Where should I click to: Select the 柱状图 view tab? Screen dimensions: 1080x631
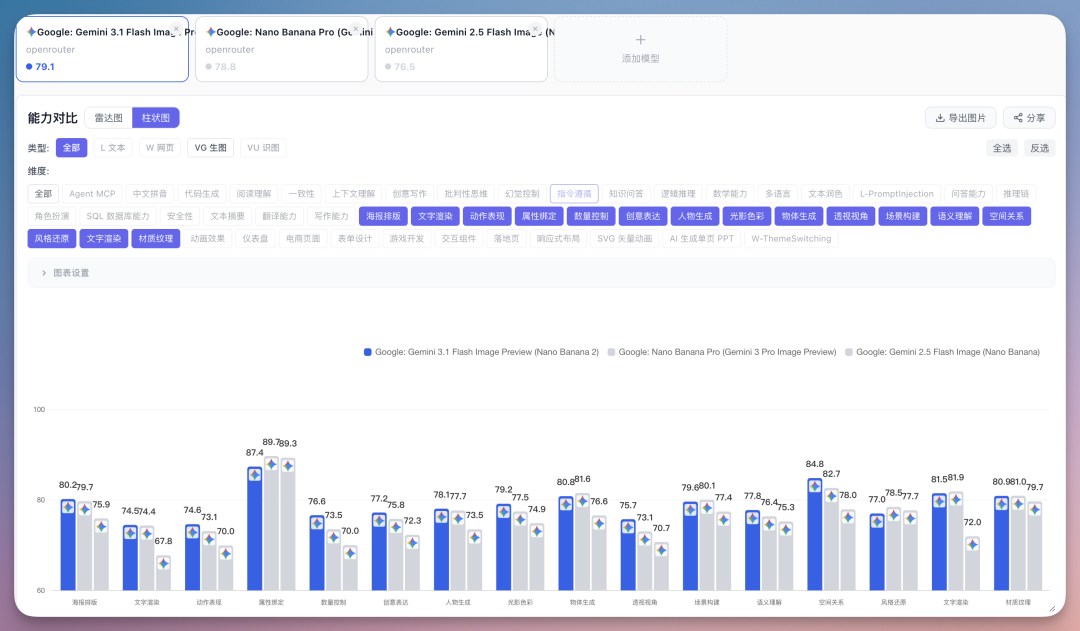tap(156, 118)
